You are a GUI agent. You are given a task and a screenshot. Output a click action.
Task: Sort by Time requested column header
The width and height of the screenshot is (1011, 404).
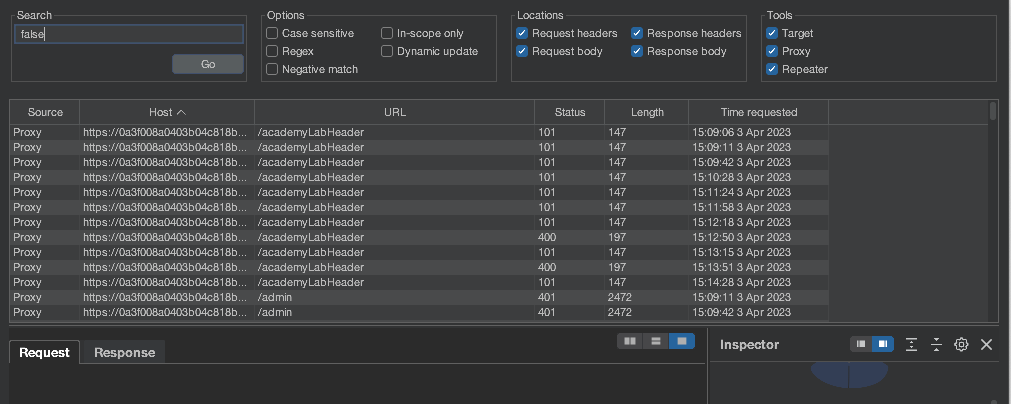759,112
